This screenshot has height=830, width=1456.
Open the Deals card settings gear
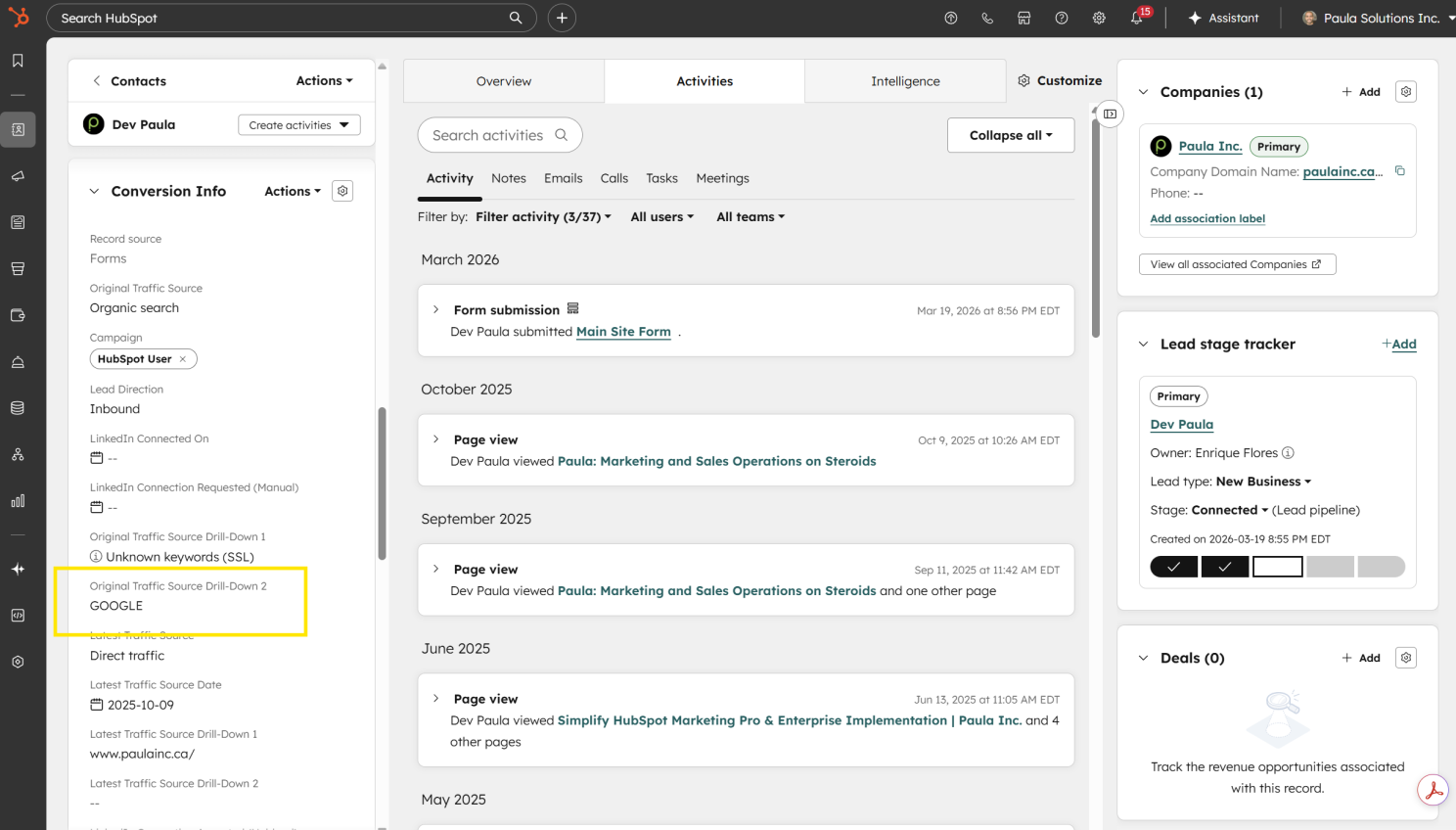(1406, 658)
